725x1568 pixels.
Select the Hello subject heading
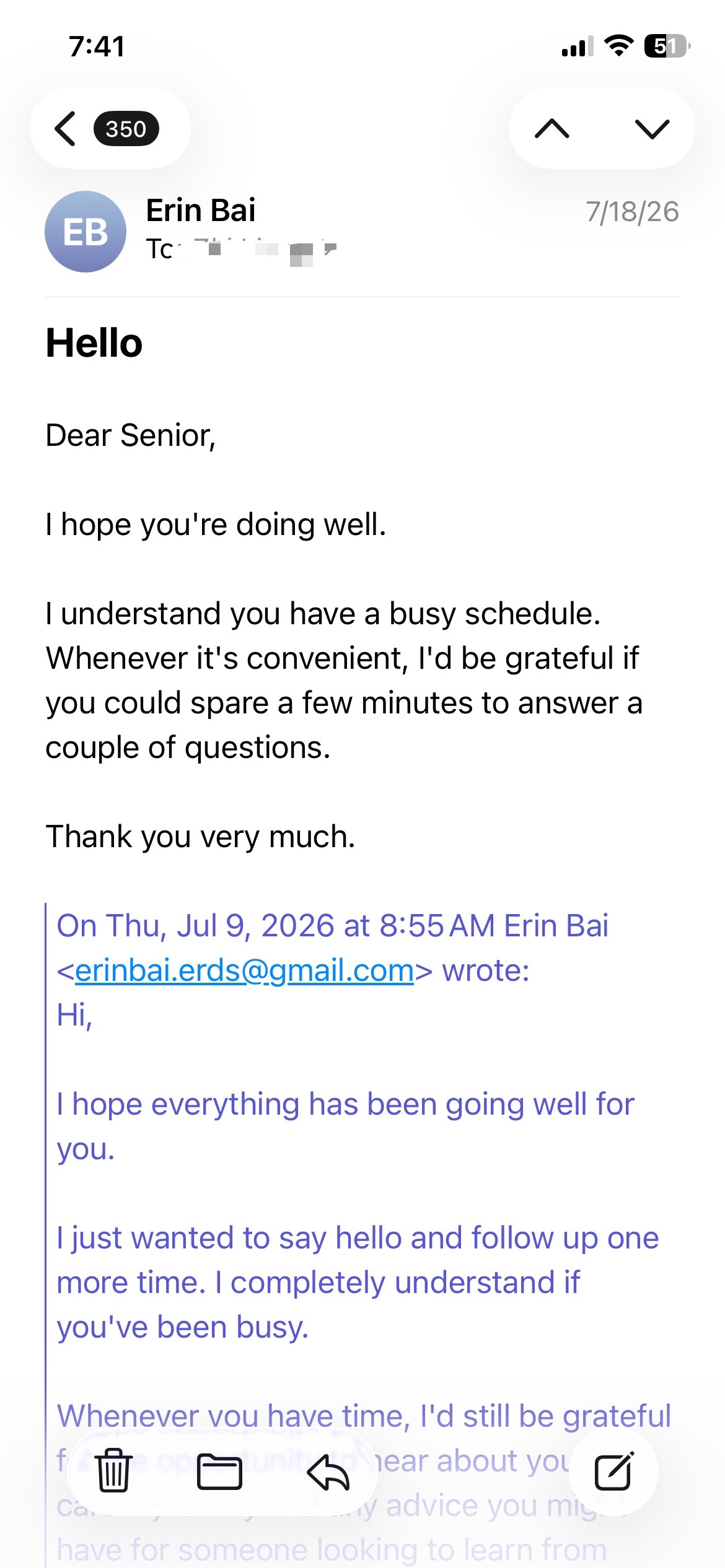[94, 343]
